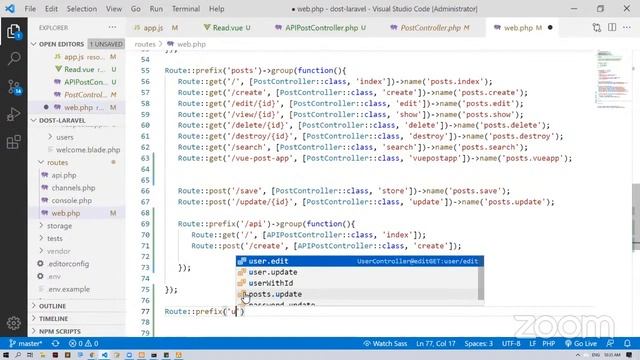Click VS Code icon in taskbar

point(104,355)
